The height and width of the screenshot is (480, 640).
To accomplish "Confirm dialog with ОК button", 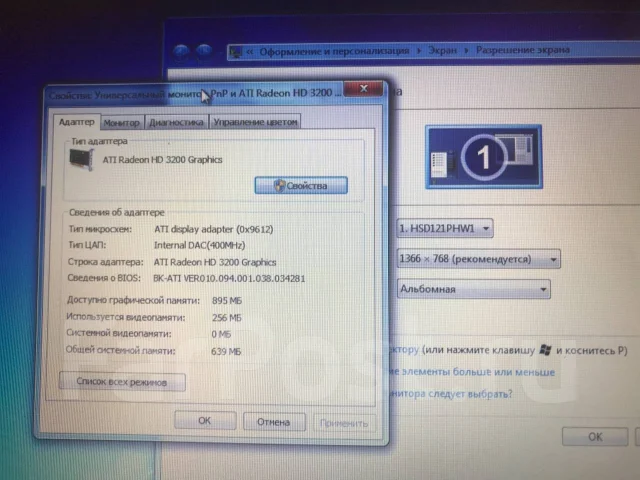I will pyautogui.click(x=205, y=420).
